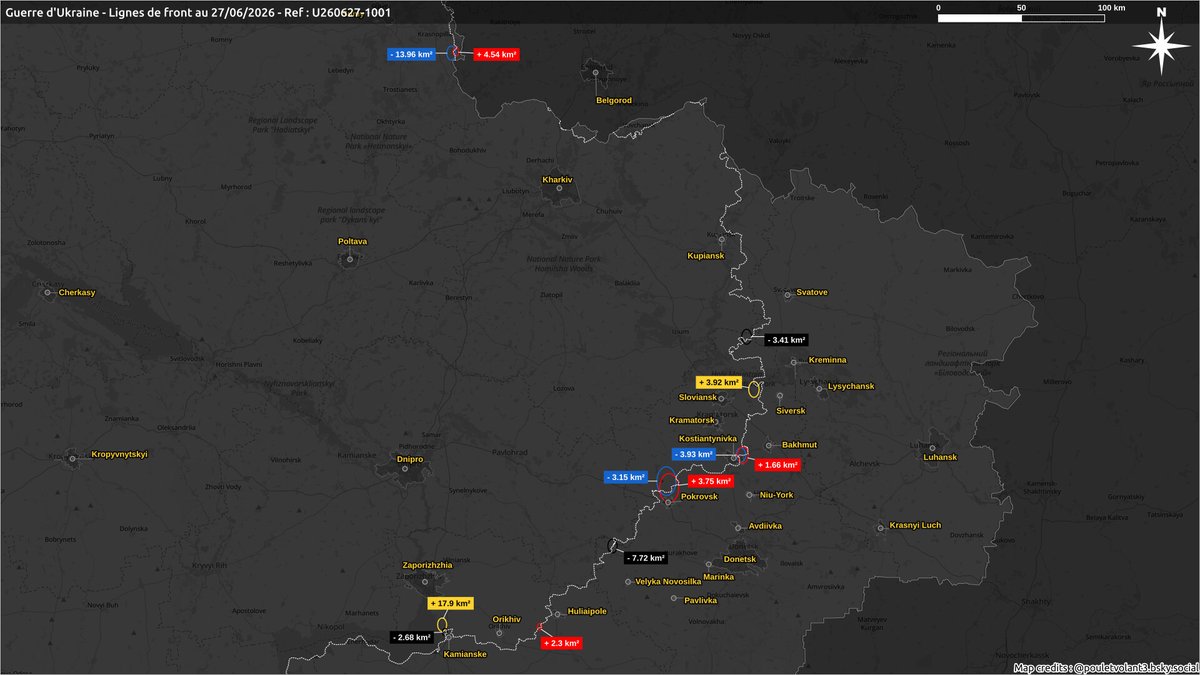Click the Poltava city marker dot
Viewport: 1200px width, 675px height.
351,258
